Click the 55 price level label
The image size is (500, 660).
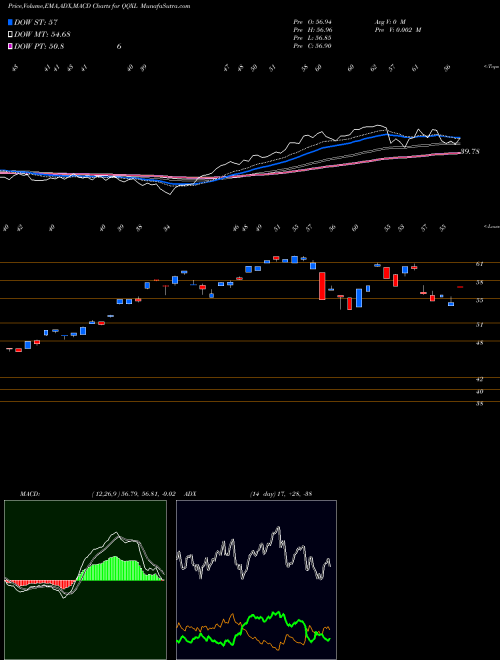coord(479,301)
